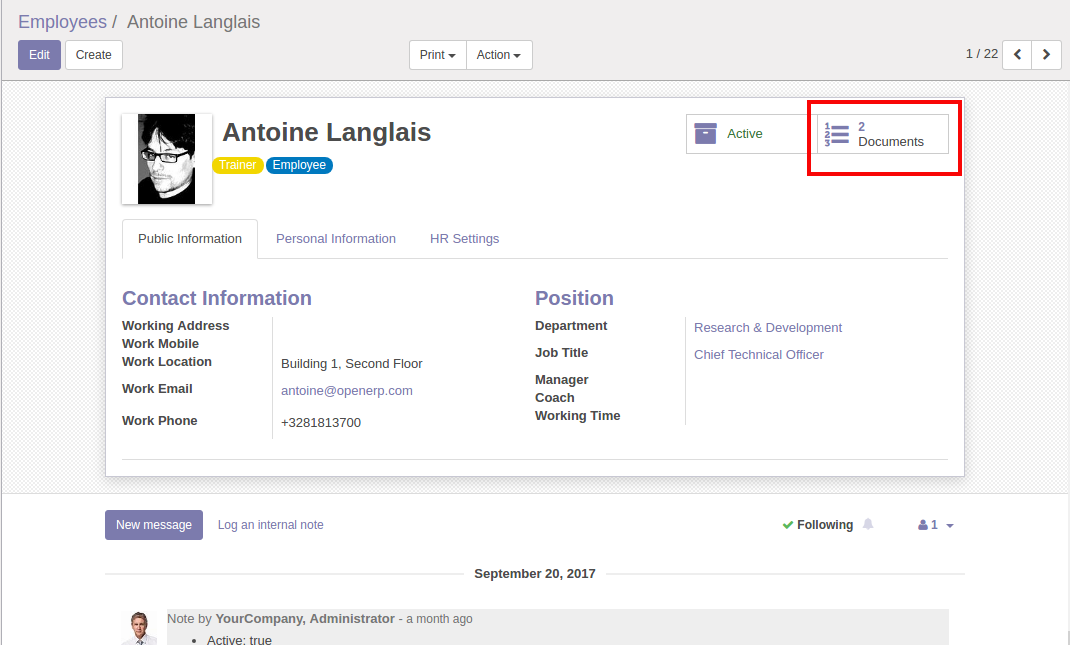This screenshot has height=645, width=1070.
Task: Click the Administrator avatar in note
Action: click(139, 628)
